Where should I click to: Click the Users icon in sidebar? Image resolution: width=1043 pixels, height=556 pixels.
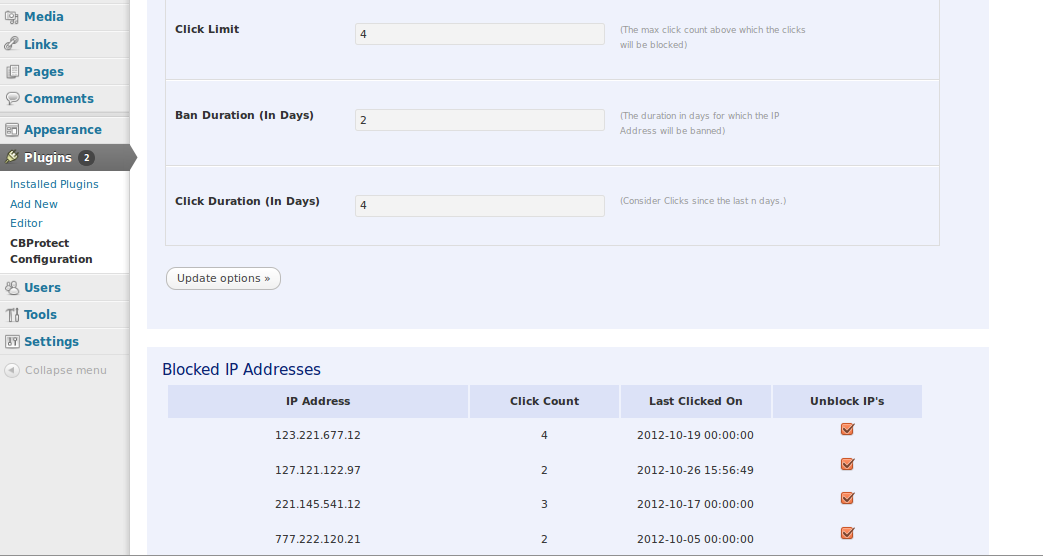click(12, 288)
